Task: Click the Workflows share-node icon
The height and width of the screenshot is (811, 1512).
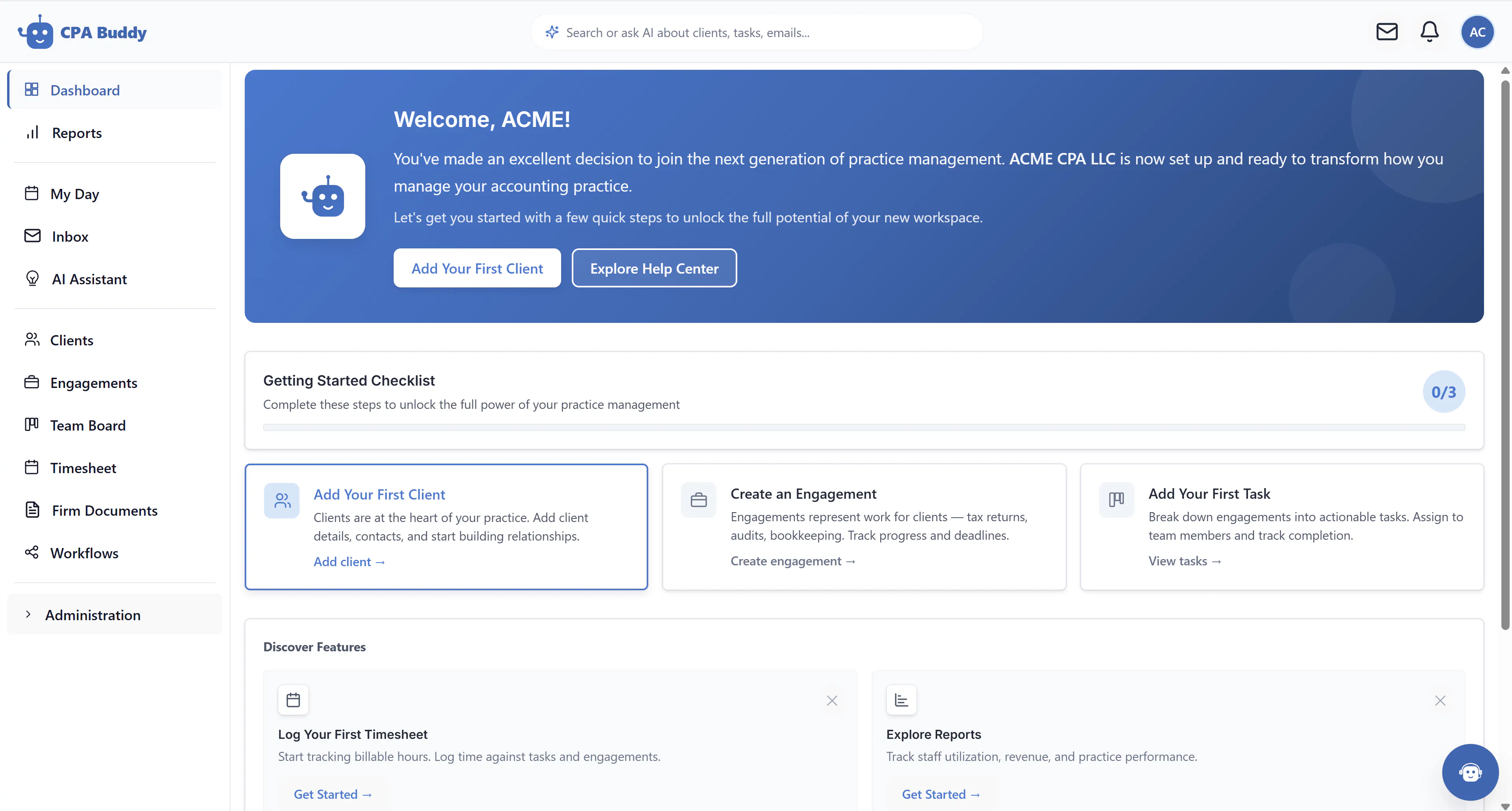Action: pyautogui.click(x=32, y=553)
